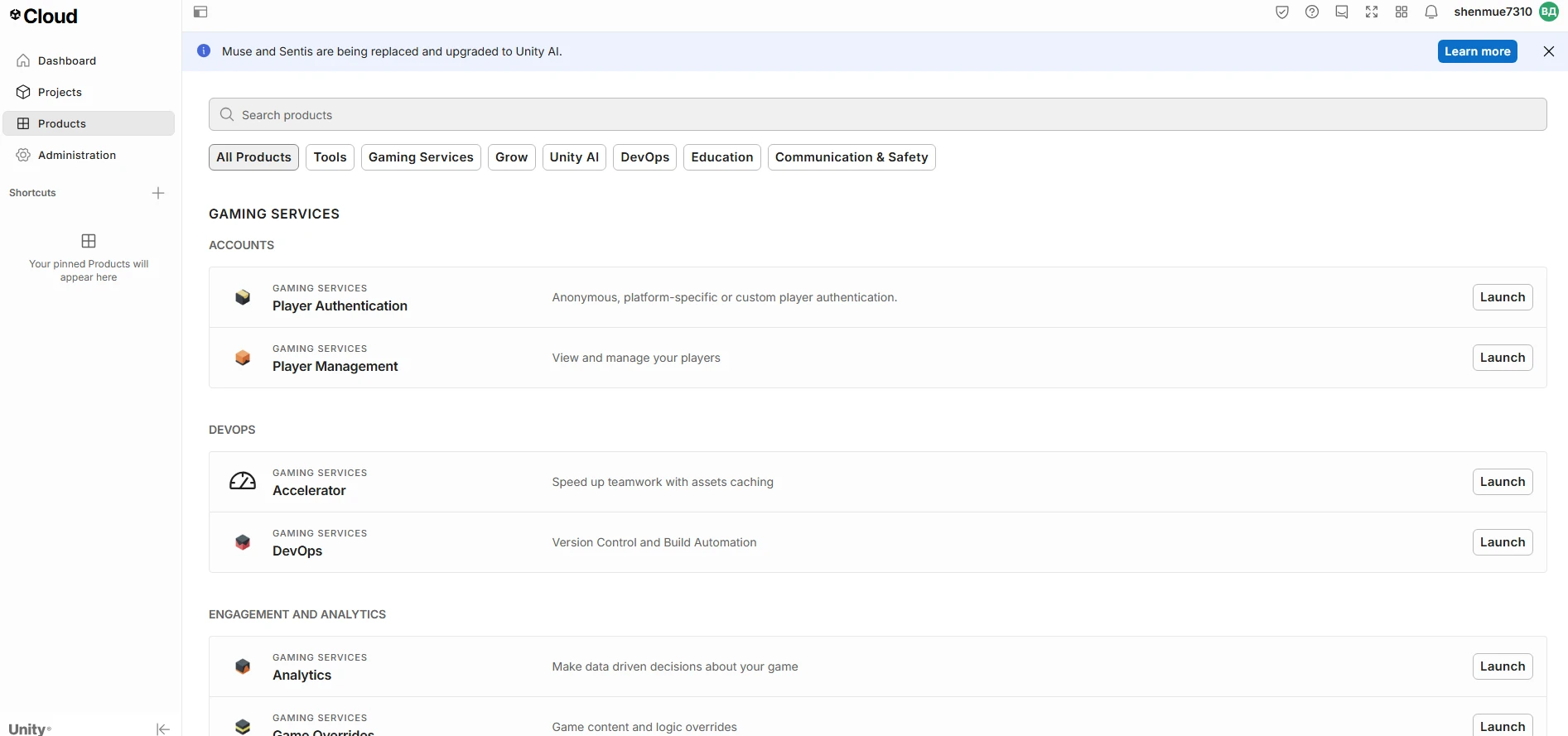The image size is (1568, 736).
Task: Click the Accelerator speedometer icon
Action: click(243, 481)
